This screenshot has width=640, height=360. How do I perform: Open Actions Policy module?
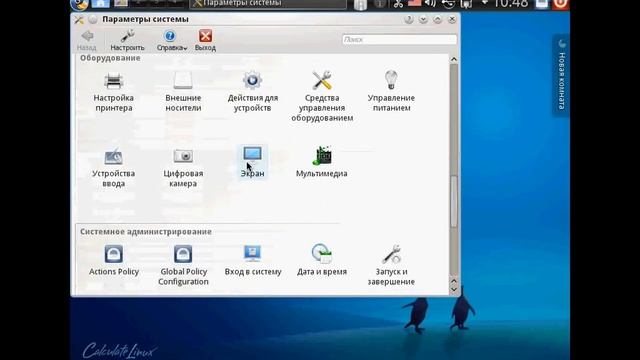[114, 260]
